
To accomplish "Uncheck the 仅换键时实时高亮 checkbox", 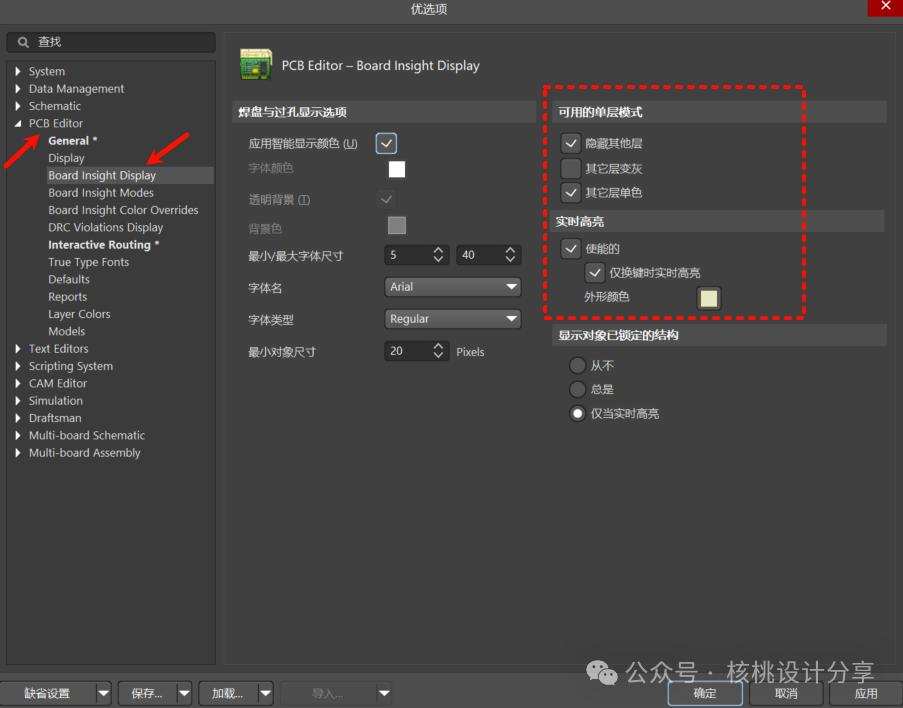I will tap(595, 273).
